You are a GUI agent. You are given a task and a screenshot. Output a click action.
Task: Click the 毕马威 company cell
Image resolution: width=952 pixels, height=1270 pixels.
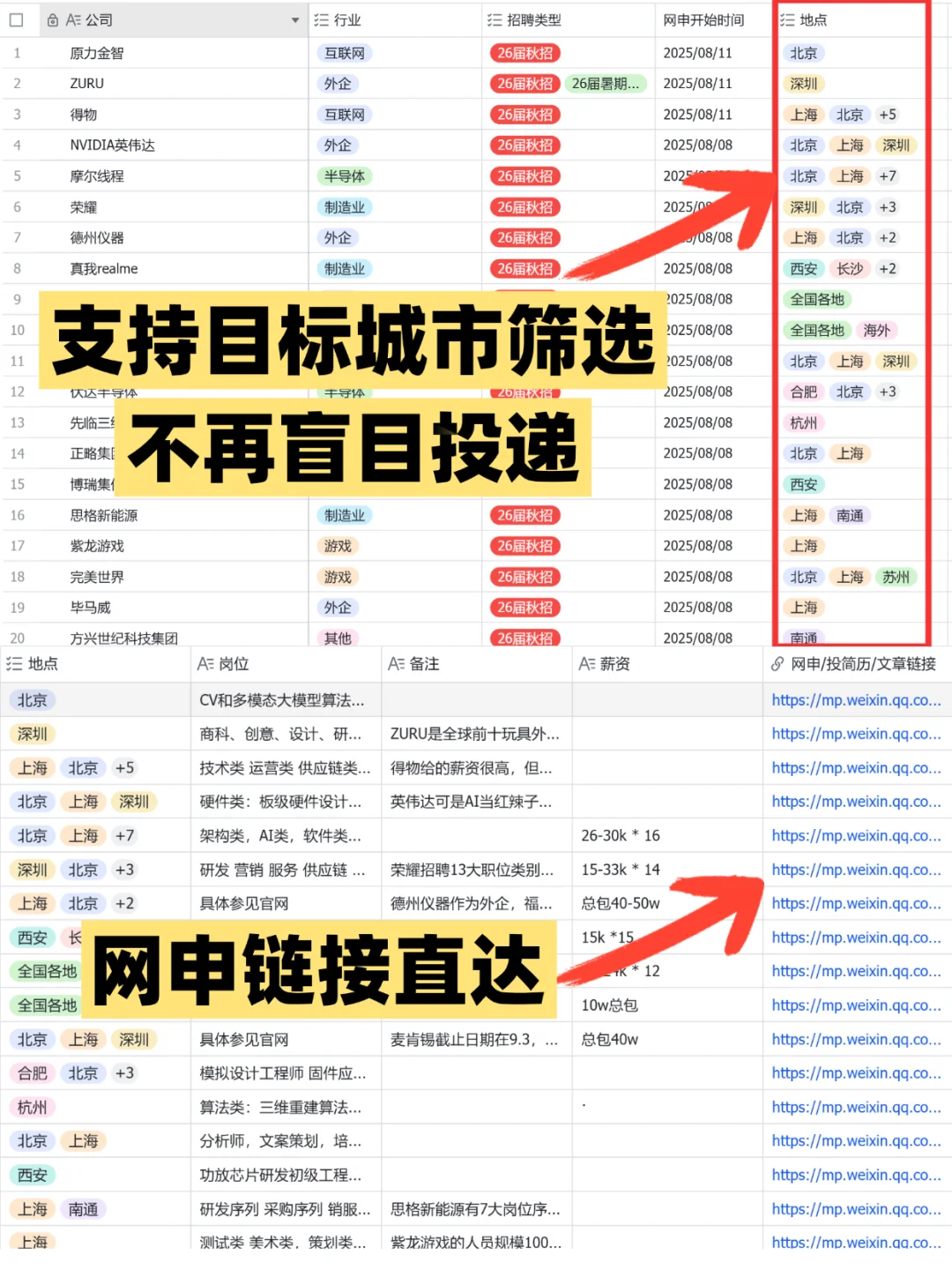[90, 608]
